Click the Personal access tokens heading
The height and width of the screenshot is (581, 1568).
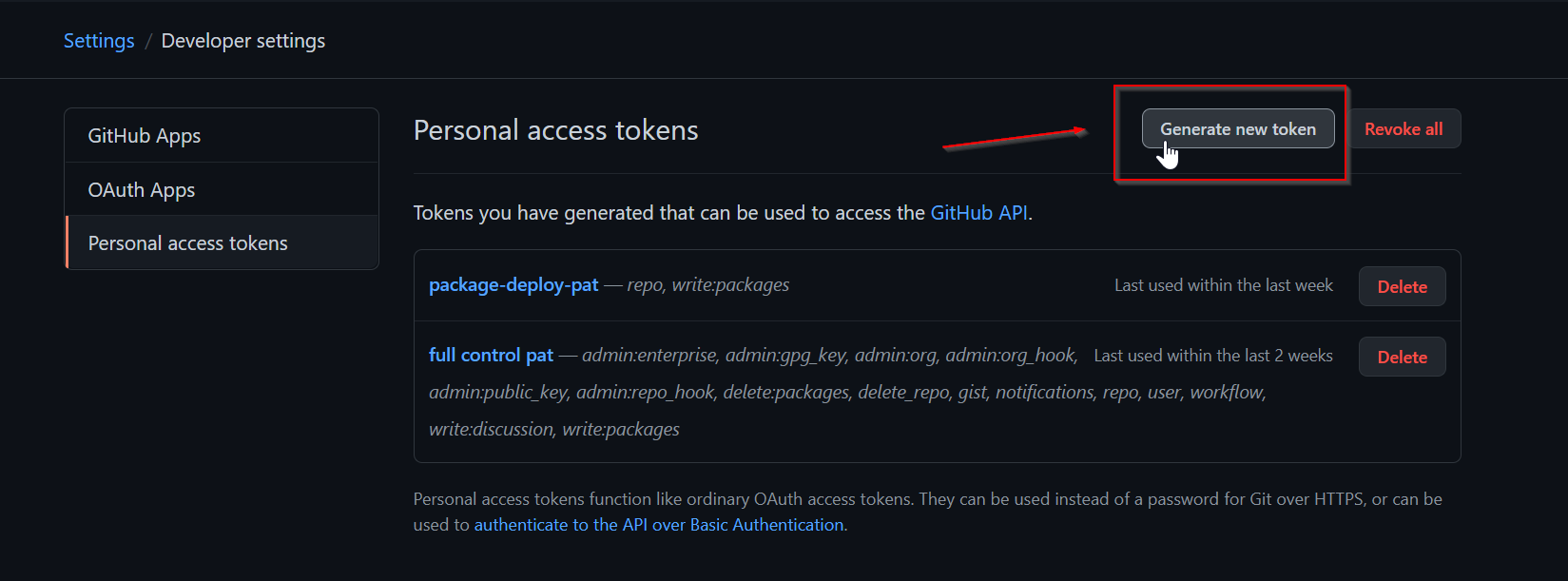556,130
